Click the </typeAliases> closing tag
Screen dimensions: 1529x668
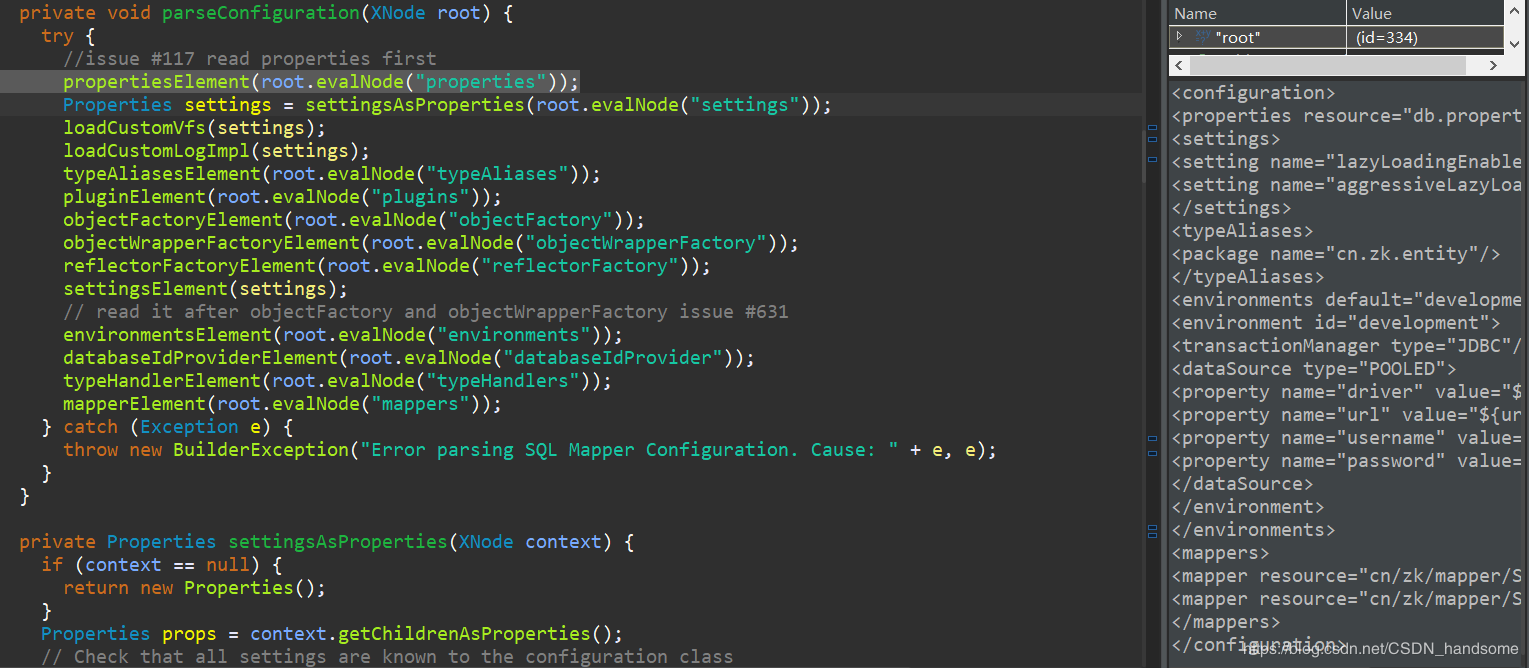[x=1248, y=277]
